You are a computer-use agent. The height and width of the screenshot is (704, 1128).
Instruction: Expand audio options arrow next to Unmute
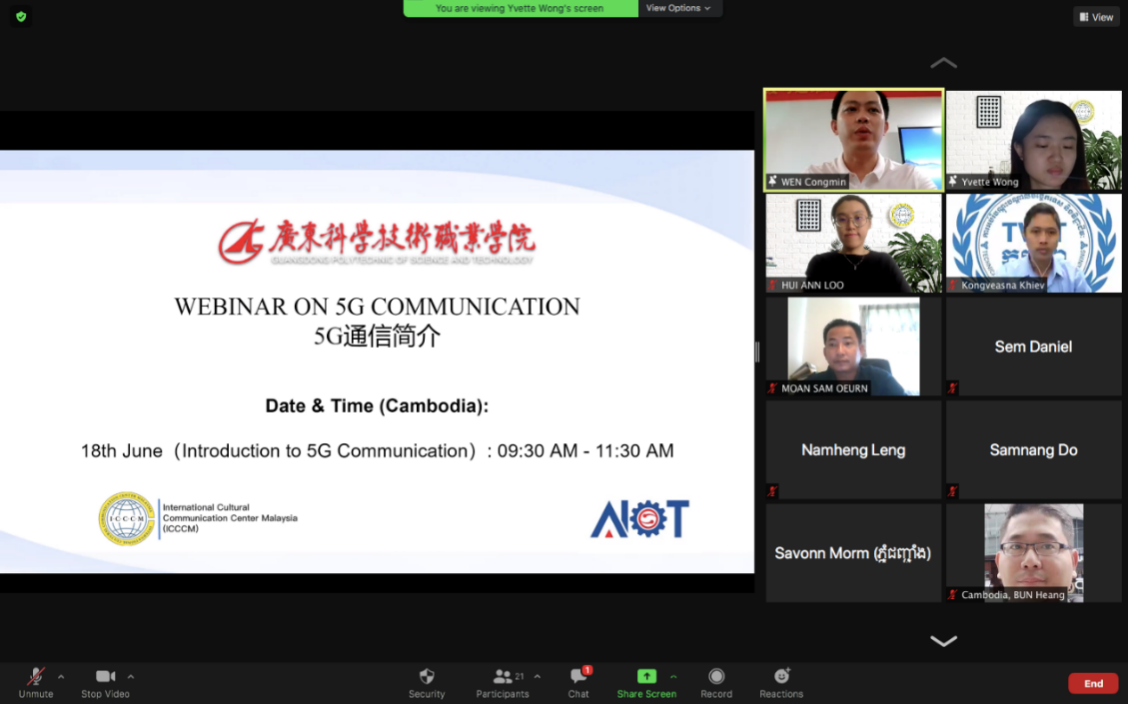tap(61, 676)
